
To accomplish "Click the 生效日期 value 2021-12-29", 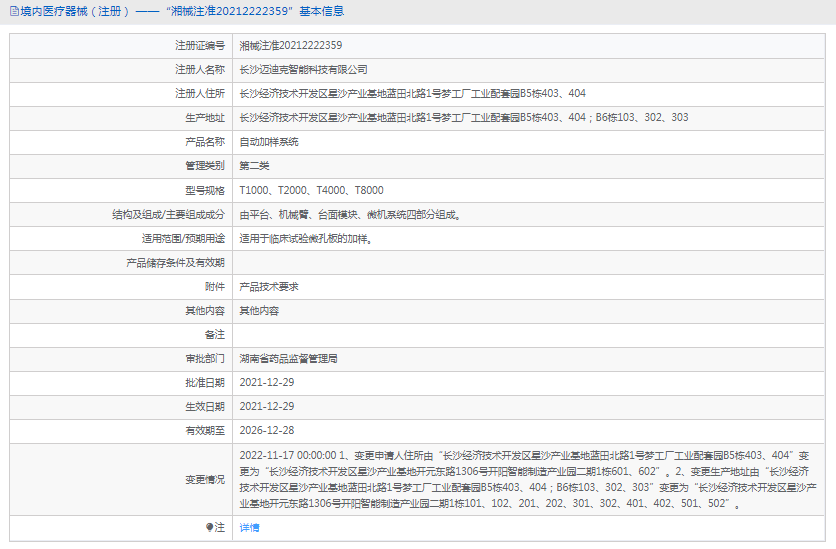I will pos(267,407).
